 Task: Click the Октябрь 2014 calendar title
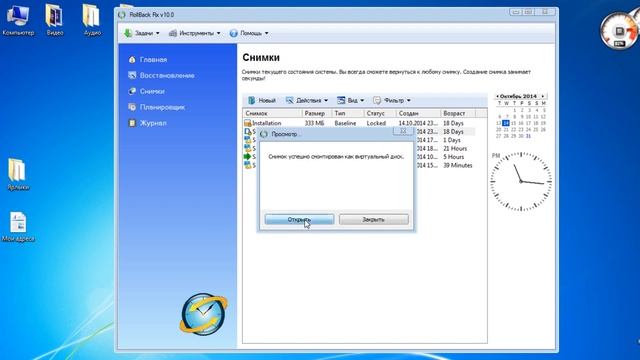[x=518, y=96]
